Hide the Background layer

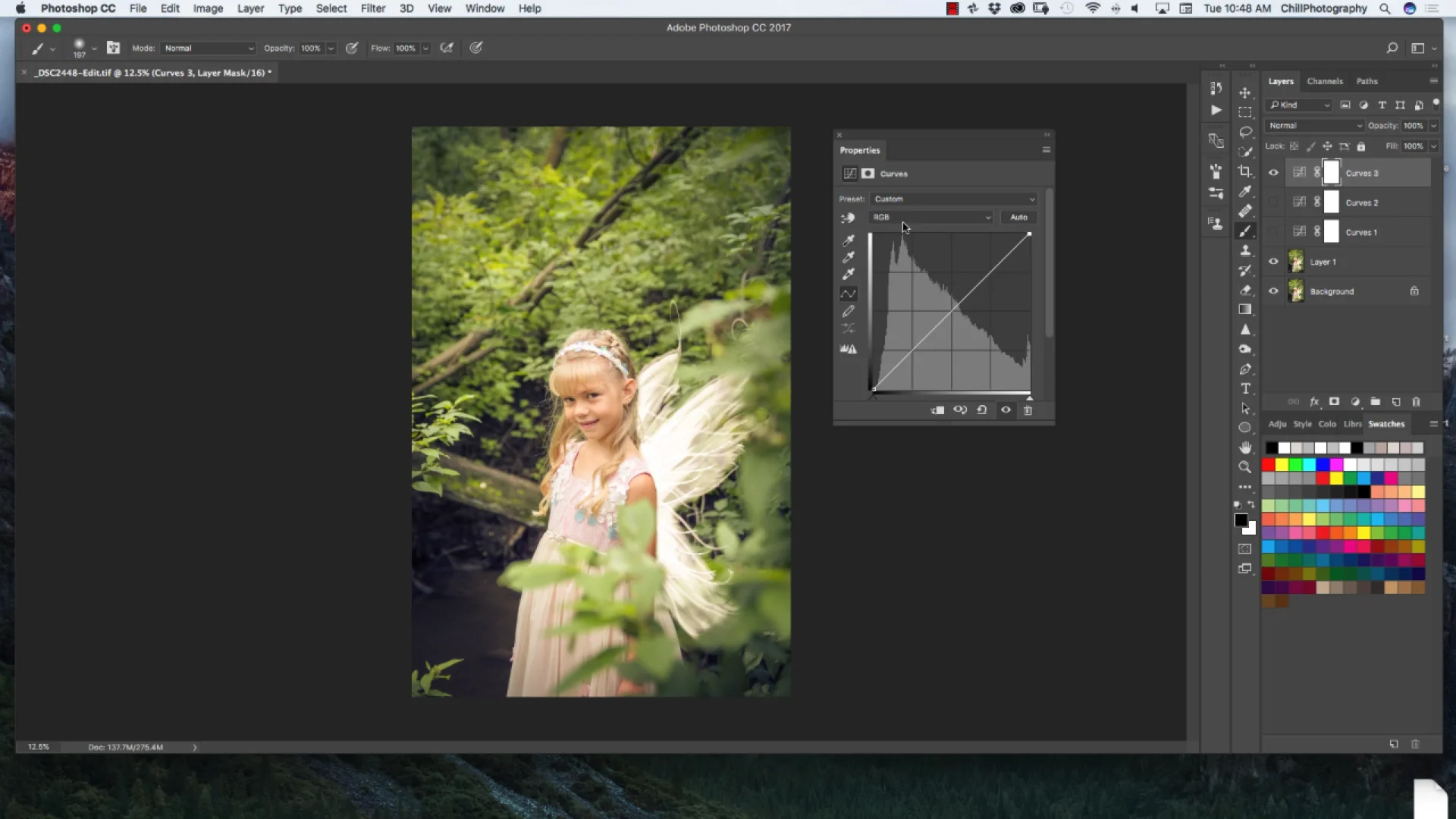pyautogui.click(x=1273, y=290)
